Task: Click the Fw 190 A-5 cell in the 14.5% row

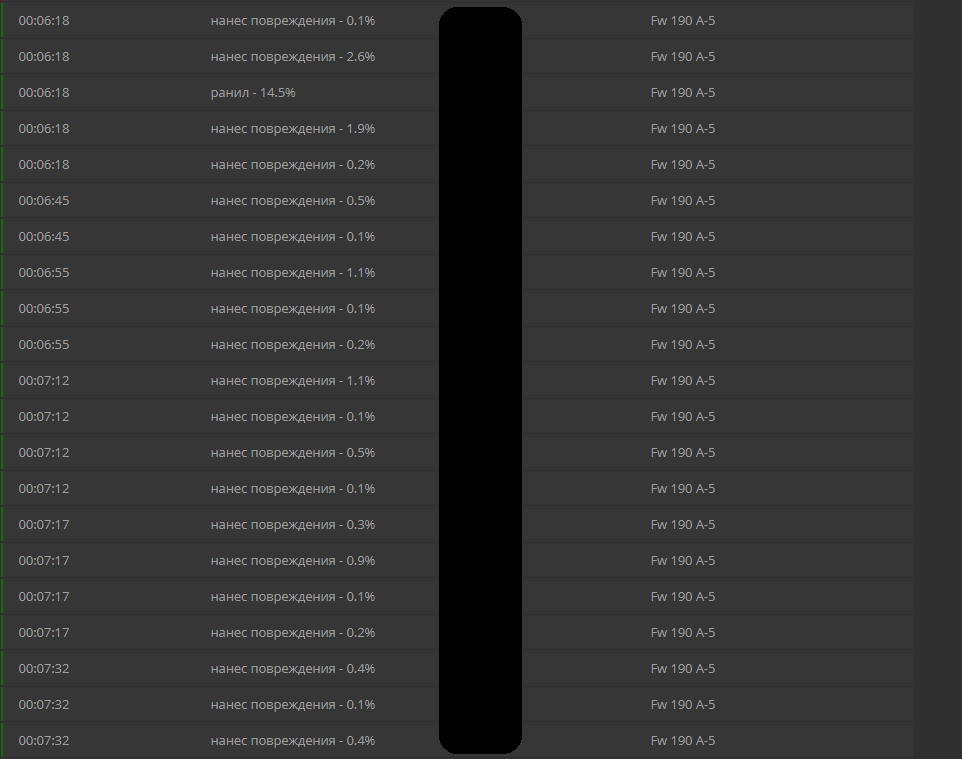Action: [x=683, y=93]
